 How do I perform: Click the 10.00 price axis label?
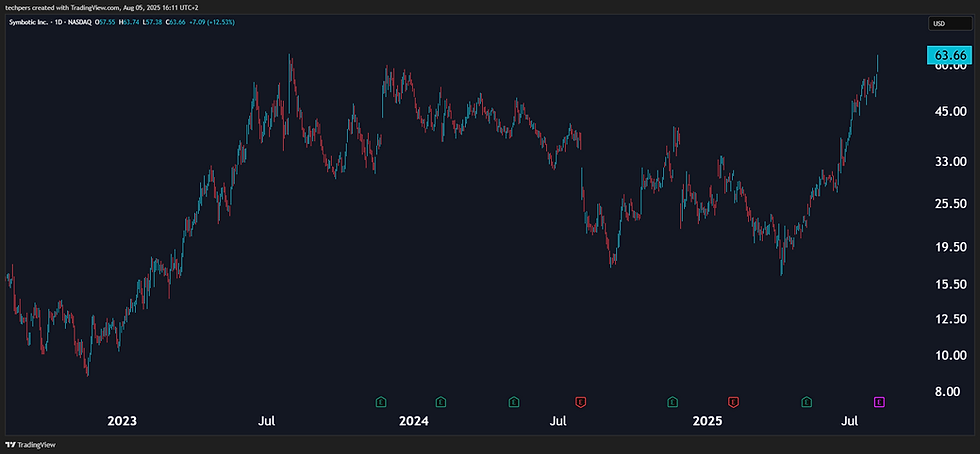950,355
